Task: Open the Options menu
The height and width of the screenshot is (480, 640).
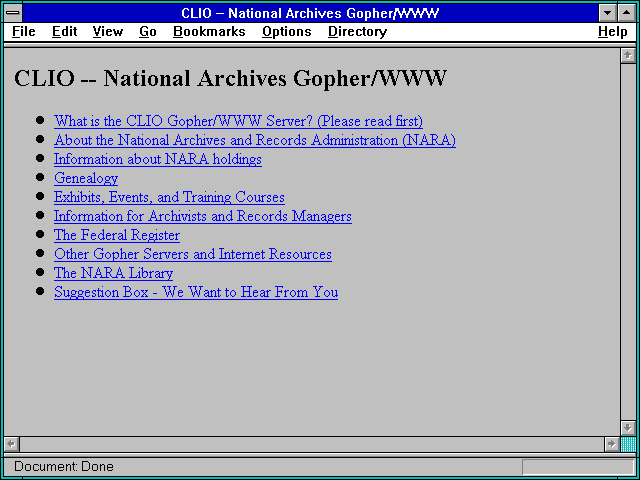Action: (287, 32)
